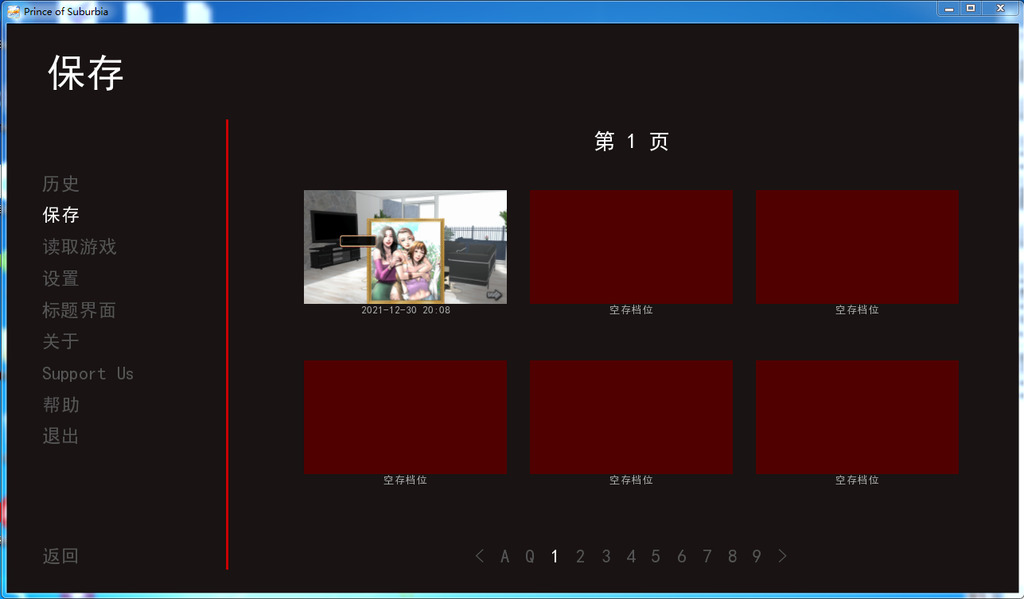Switch to save page 9
This screenshot has height=599, width=1024.
click(757, 556)
